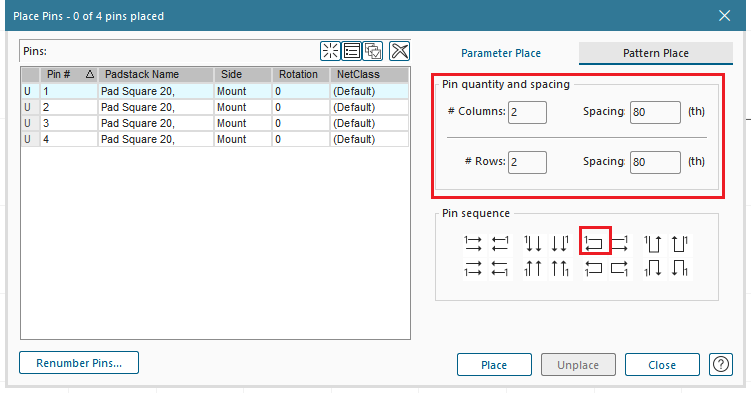Image resolution: width=751 pixels, height=393 pixels.
Task: Select pin number 1 cell
Action: click(69, 91)
